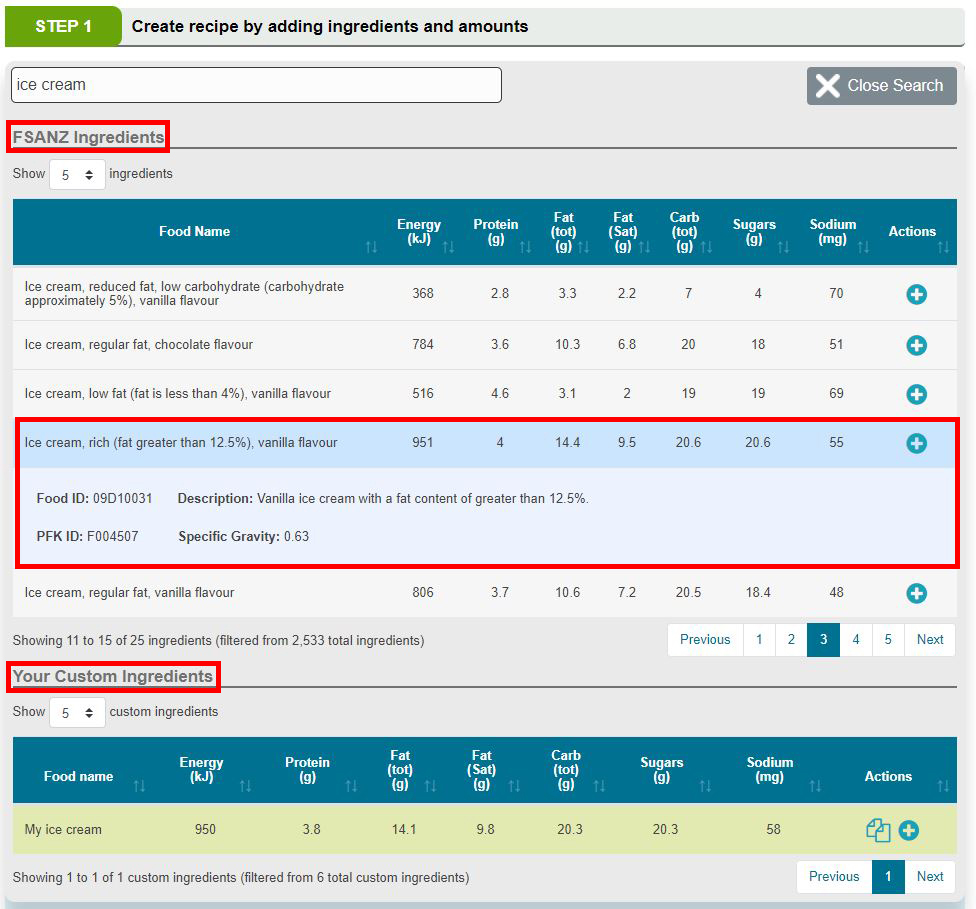Add rich vanilla flavour ice cream ingredient
This screenshot has height=909, width=976.
(916, 443)
